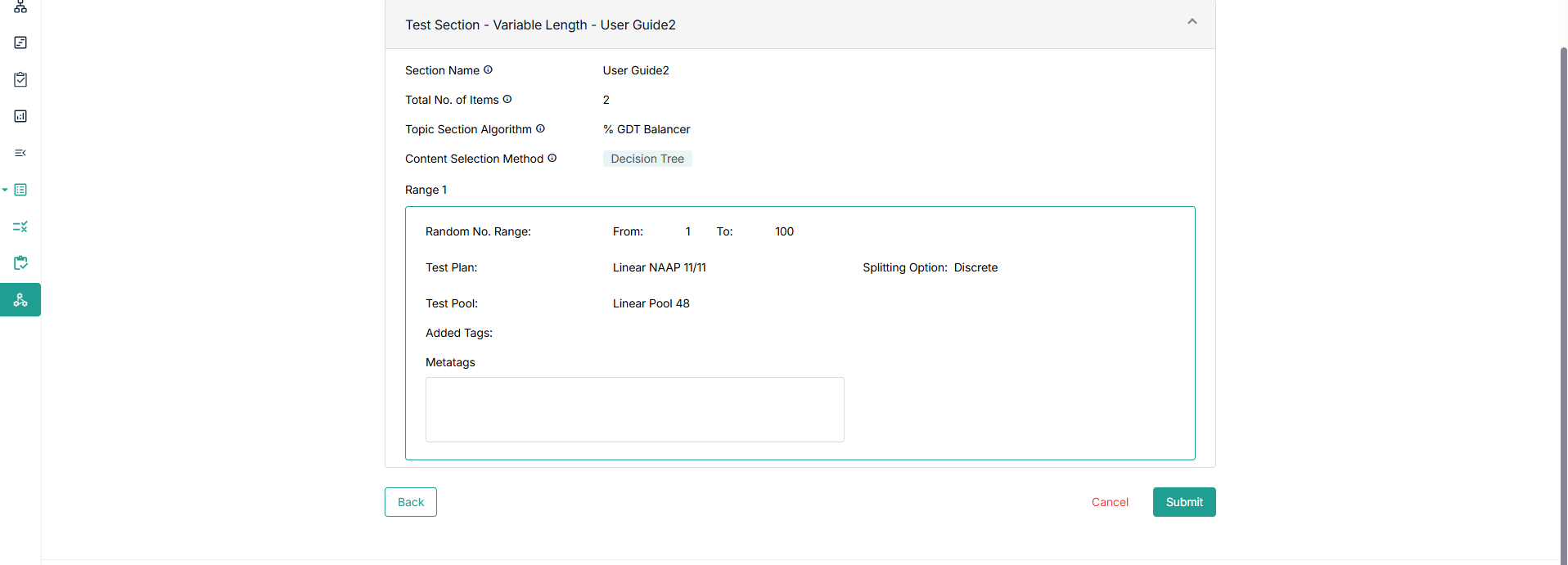Viewport: 1568px width, 565px height.
Task: Click info icon beside Section Name
Action: [x=488, y=70]
